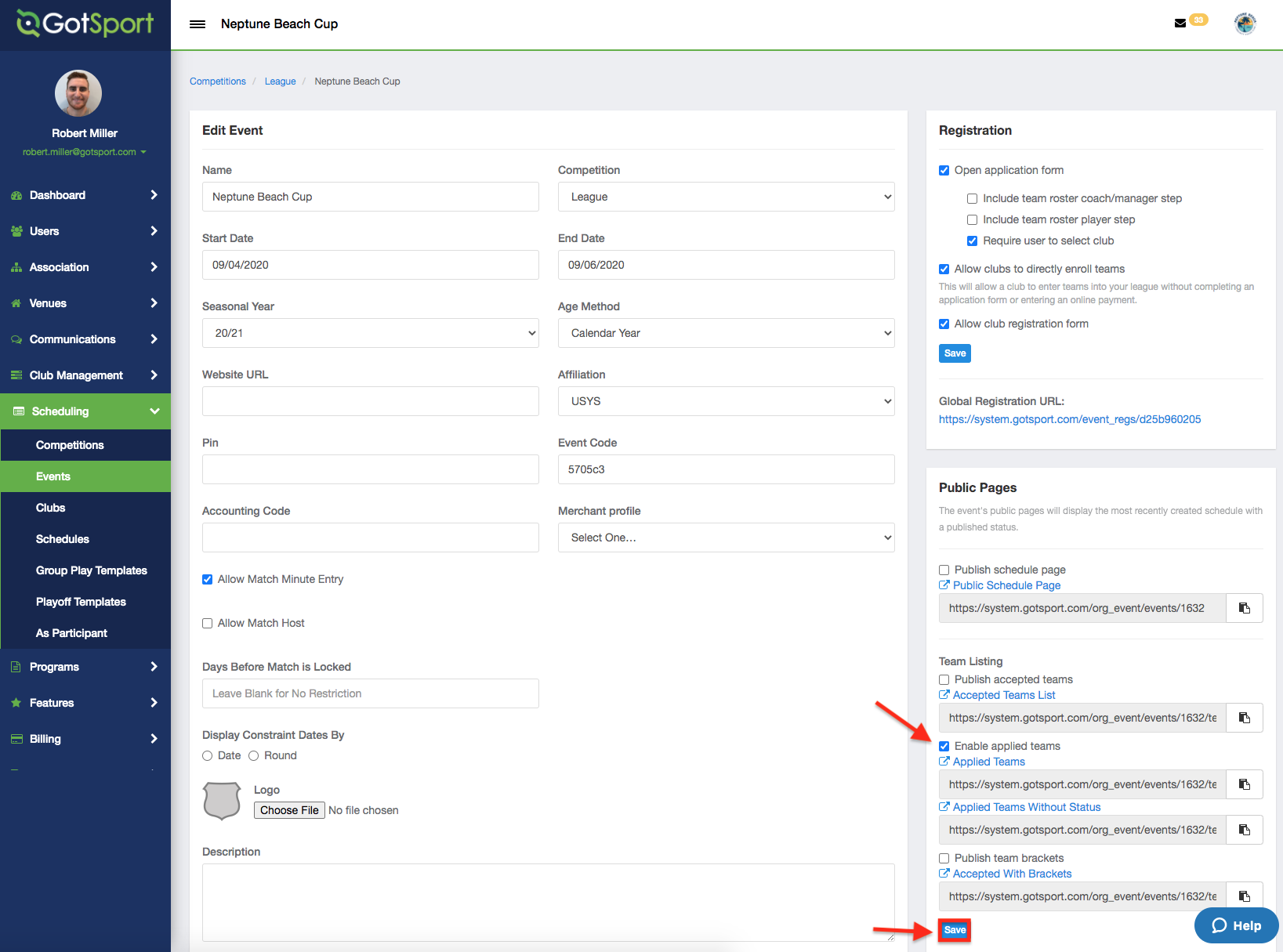
Task: Check Publish team brackets
Action: pyautogui.click(x=944, y=859)
